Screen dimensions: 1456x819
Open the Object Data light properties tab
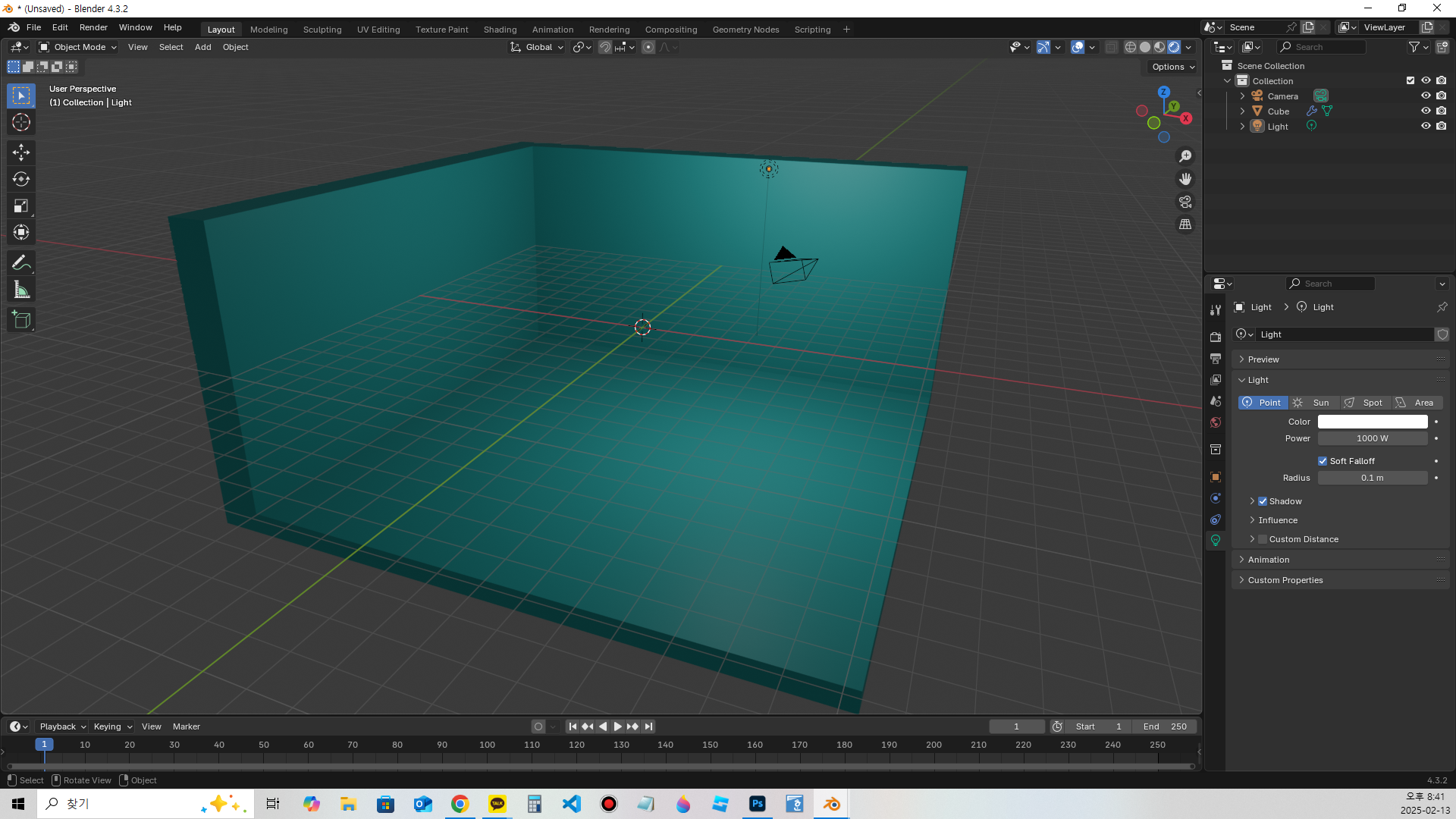click(1216, 541)
